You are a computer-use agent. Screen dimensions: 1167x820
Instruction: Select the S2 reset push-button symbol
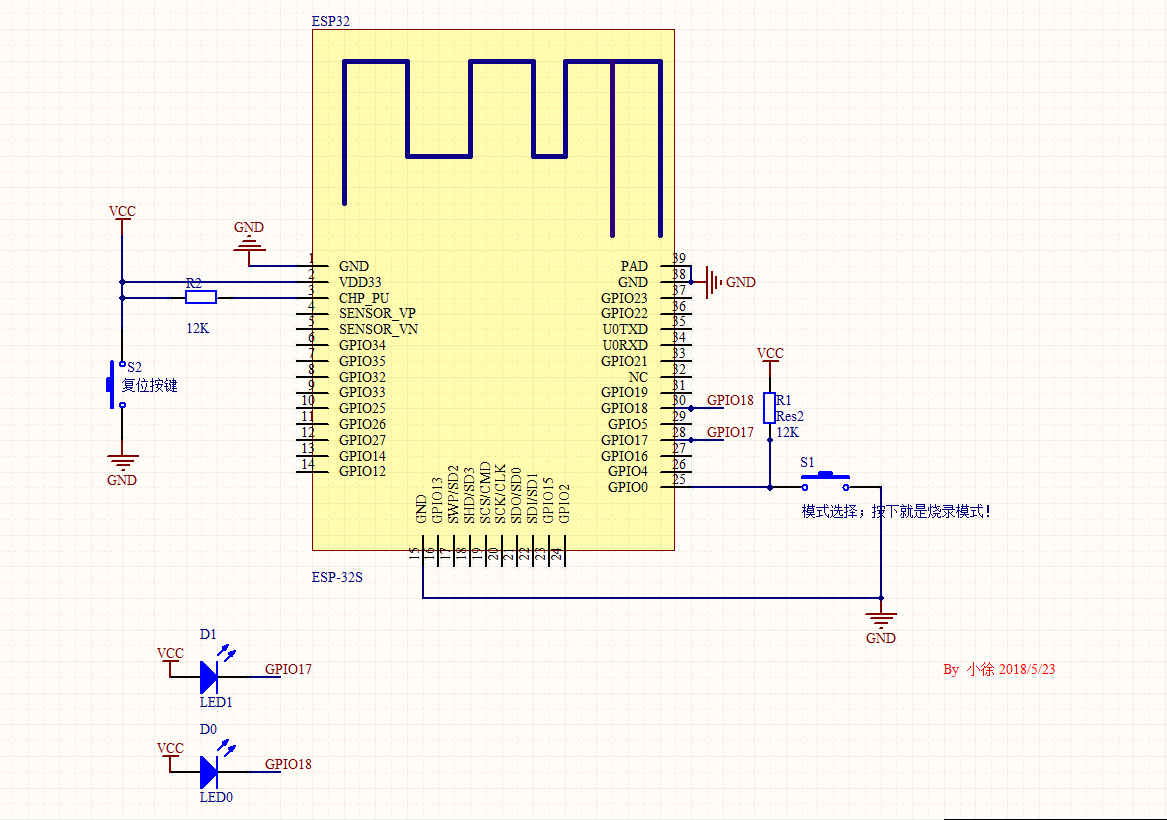point(115,385)
